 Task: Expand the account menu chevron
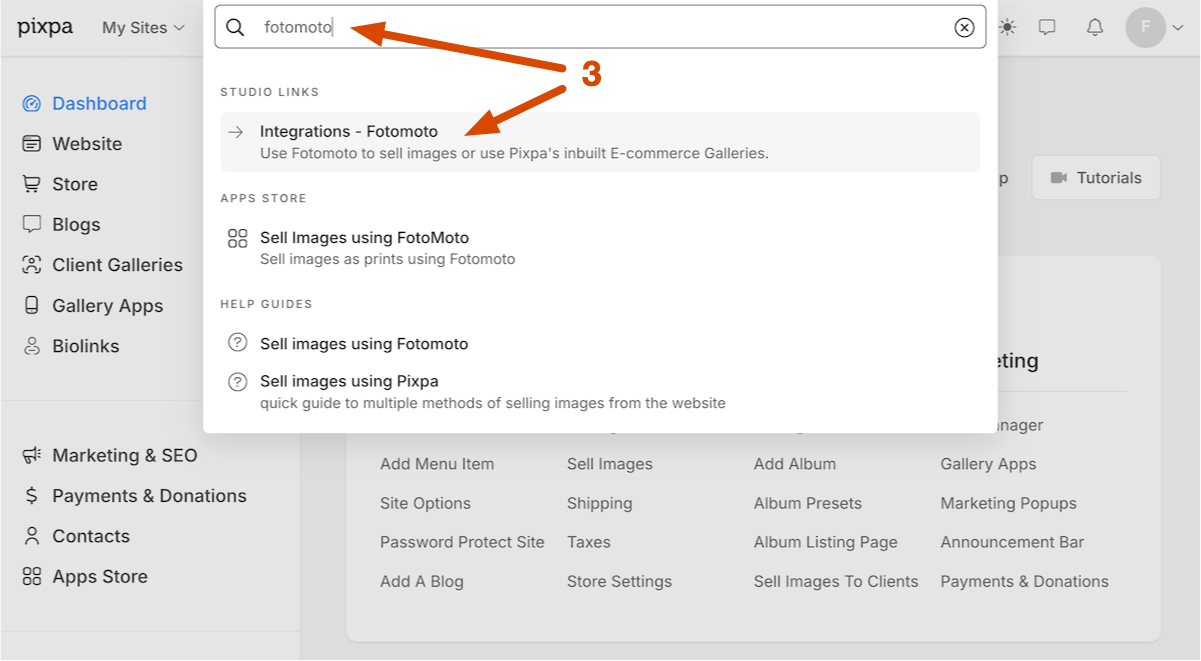(x=1176, y=28)
